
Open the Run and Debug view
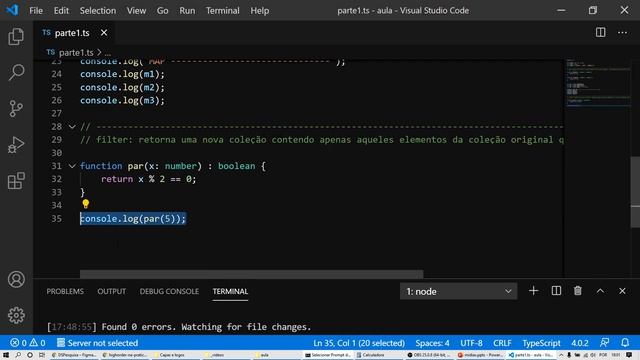(x=16, y=145)
